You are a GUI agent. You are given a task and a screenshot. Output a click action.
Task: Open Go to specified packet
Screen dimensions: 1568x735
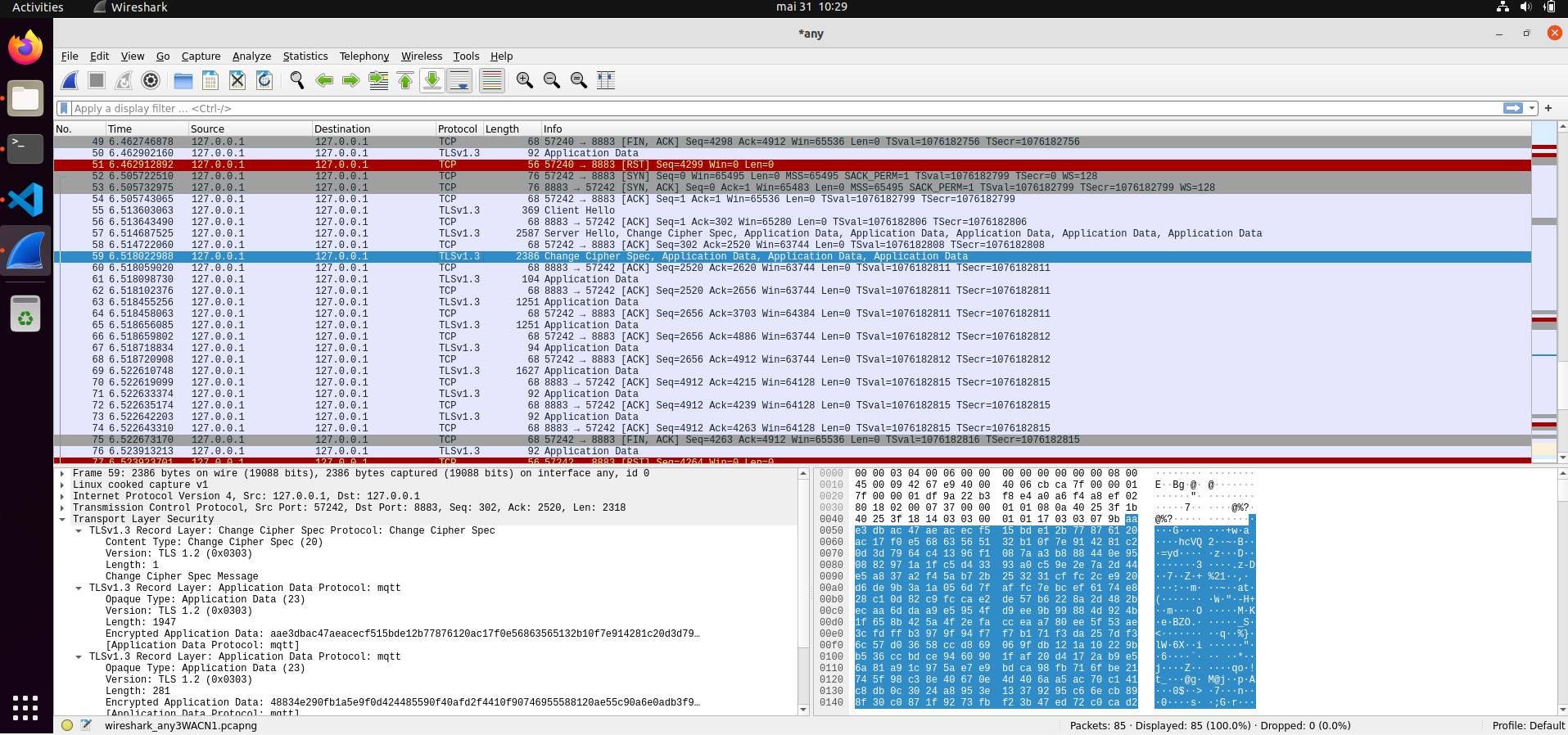tap(378, 80)
